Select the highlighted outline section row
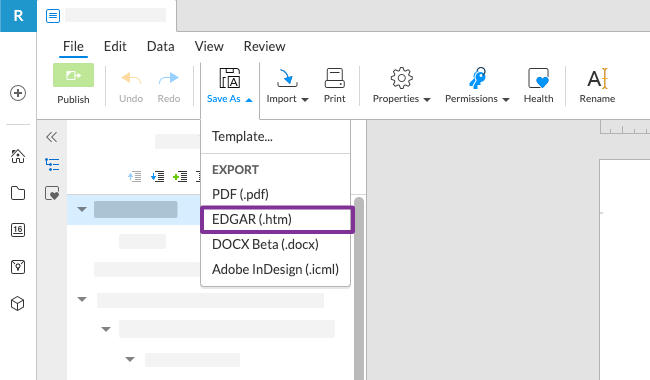Viewport: 650px width, 380px height. (x=133, y=210)
